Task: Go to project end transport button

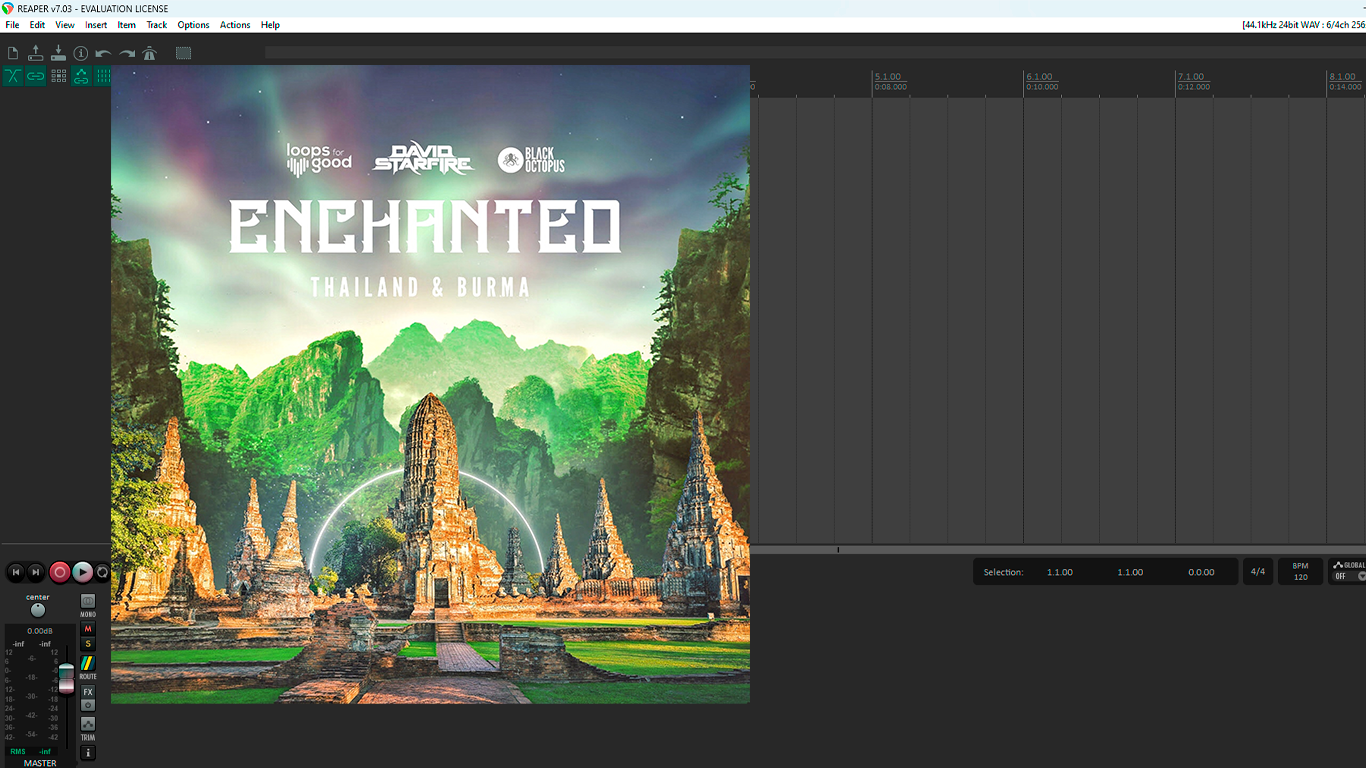Action: point(35,572)
